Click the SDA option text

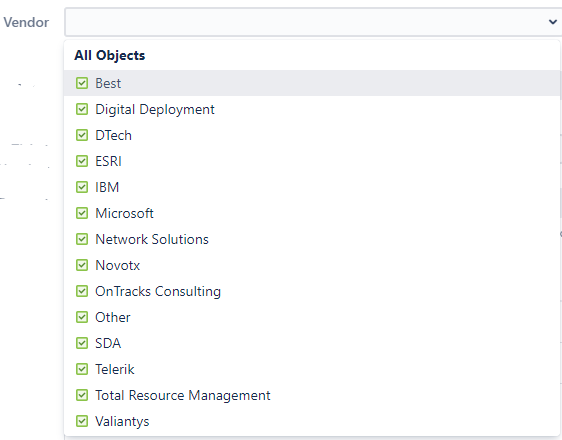tap(108, 343)
